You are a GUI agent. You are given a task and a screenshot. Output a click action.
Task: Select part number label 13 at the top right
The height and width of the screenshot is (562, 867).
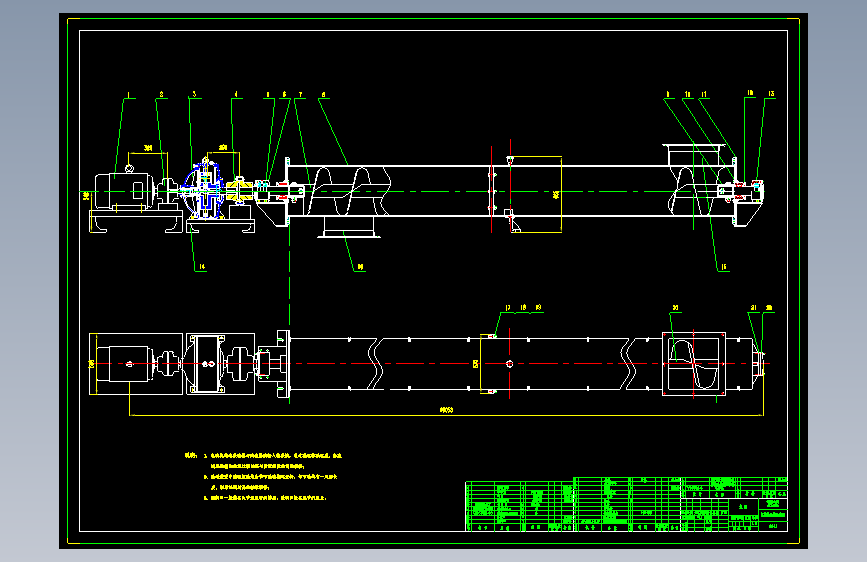pos(771,94)
